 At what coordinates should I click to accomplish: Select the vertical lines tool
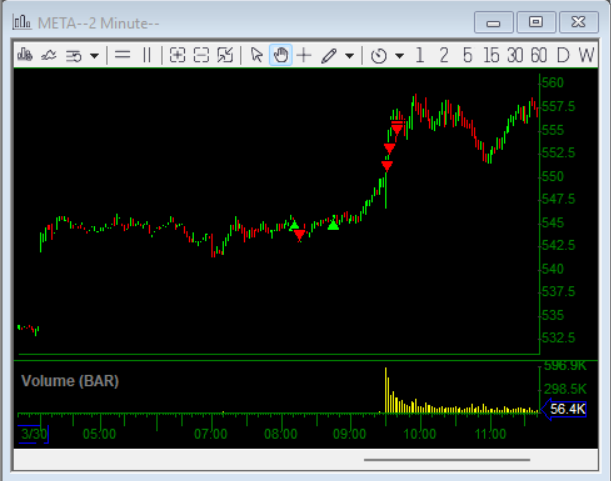[147, 55]
